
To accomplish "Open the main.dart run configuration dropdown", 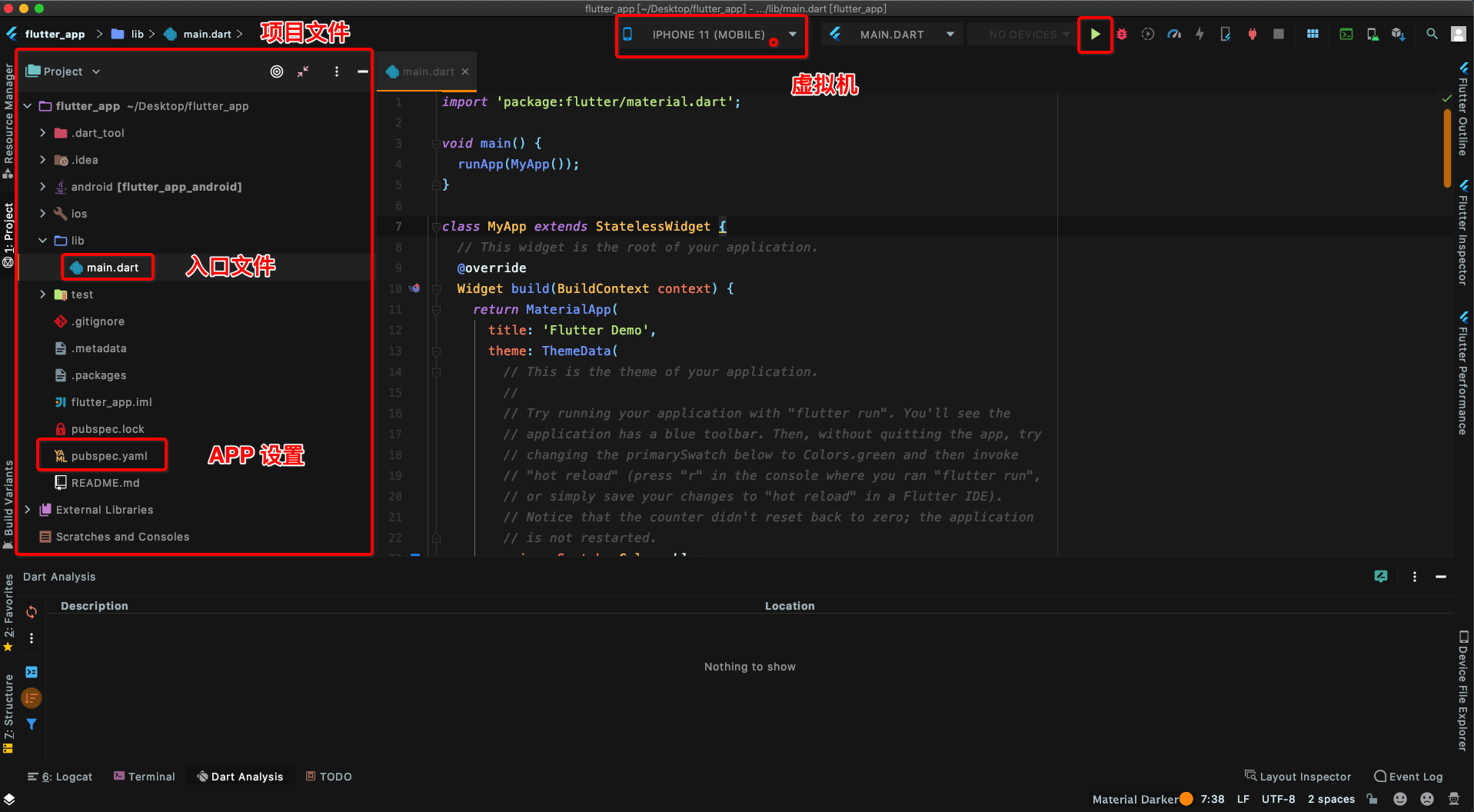I will tap(892, 35).
